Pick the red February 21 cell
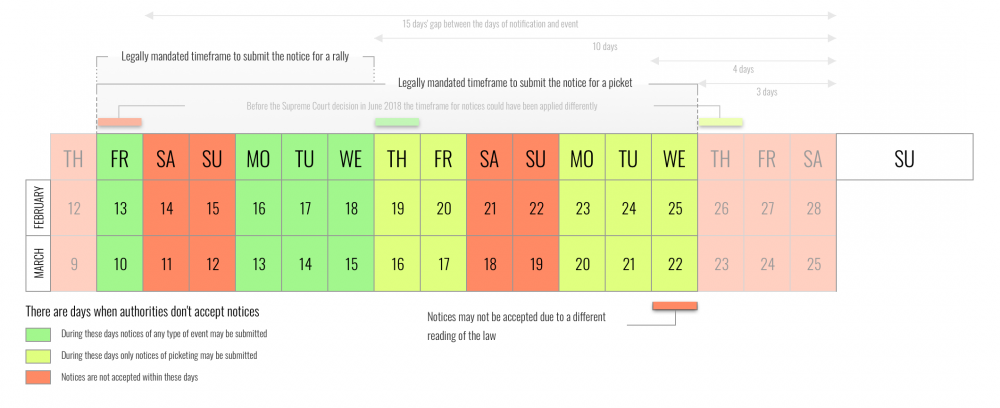Image resolution: width=1000 pixels, height=408 pixels. coord(489,209)
